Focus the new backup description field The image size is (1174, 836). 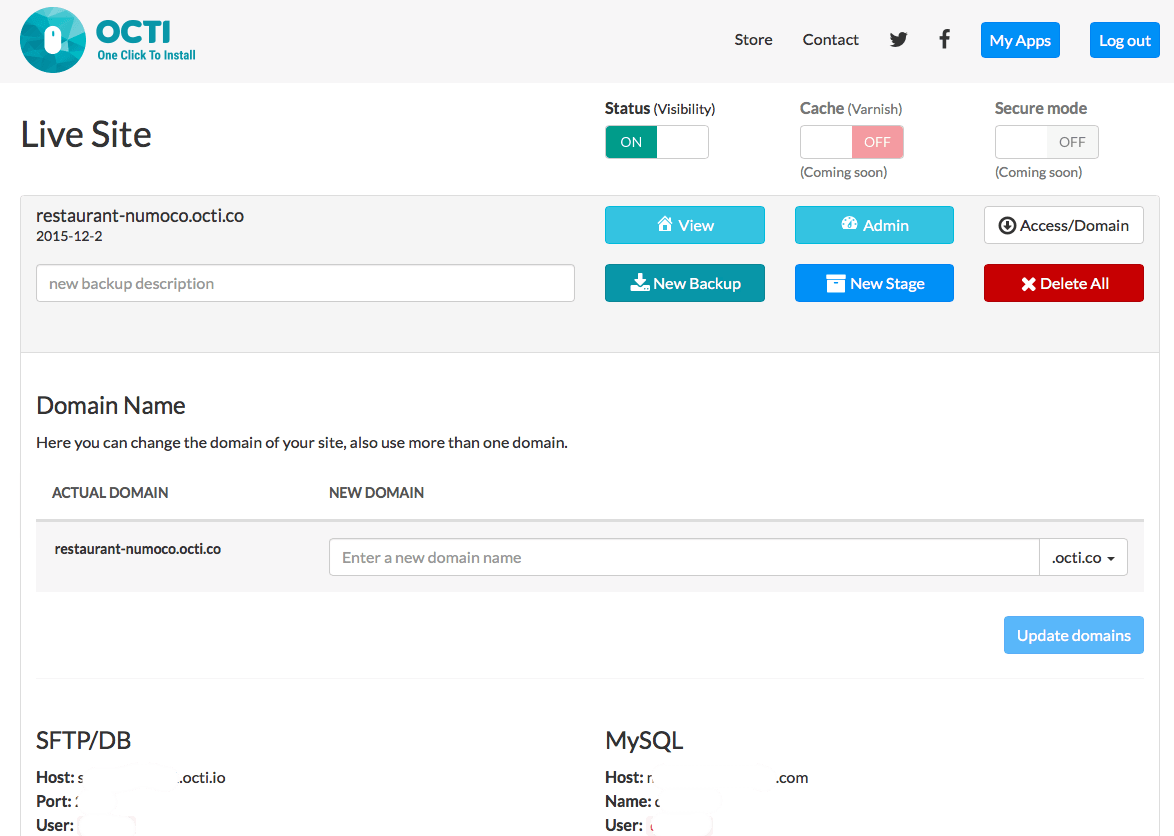click(305, 283)
